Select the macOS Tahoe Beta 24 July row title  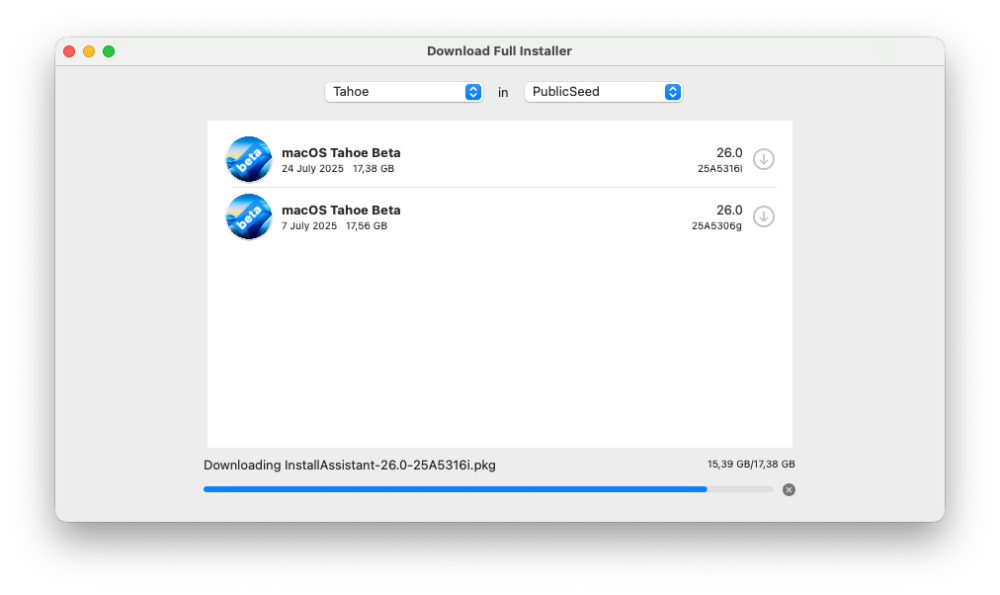[x=341, y=152]
